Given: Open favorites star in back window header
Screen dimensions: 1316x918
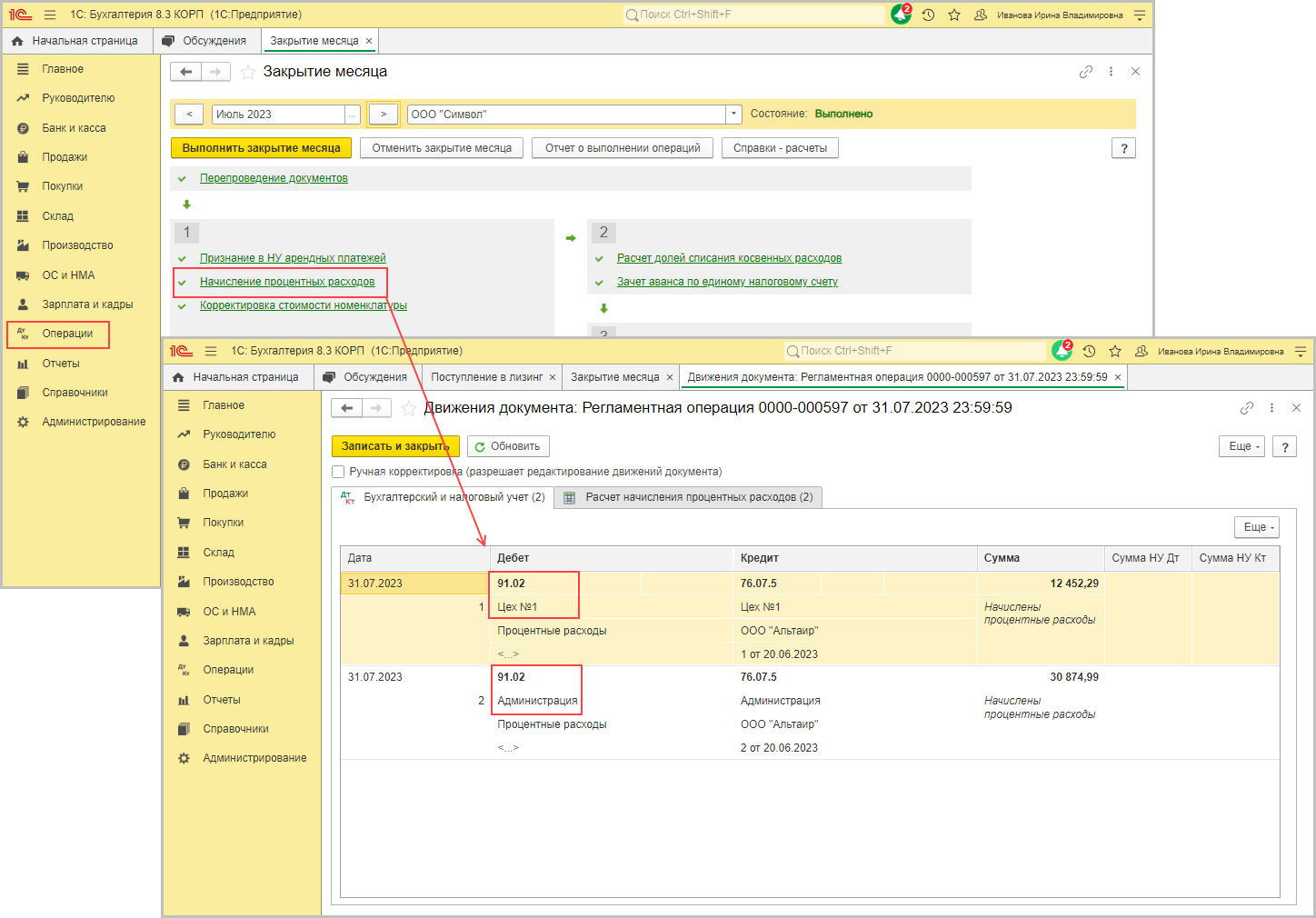Looking at the screenshot, I should pyautogui.click(x=954, y=15).
